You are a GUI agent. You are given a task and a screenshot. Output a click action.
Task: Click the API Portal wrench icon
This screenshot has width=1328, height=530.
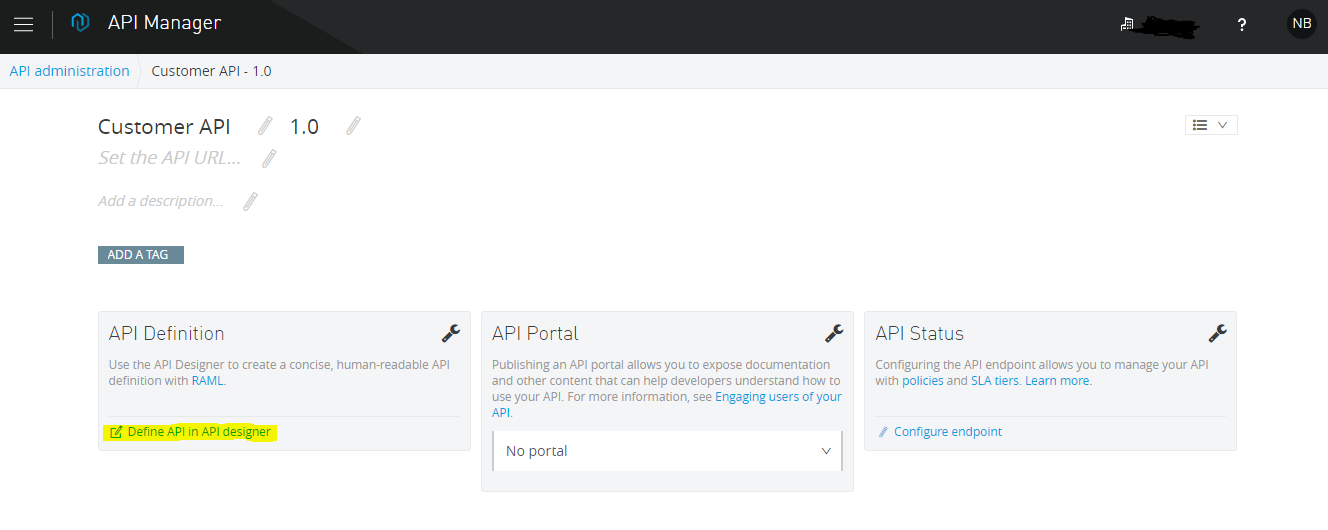pos(834,333)
